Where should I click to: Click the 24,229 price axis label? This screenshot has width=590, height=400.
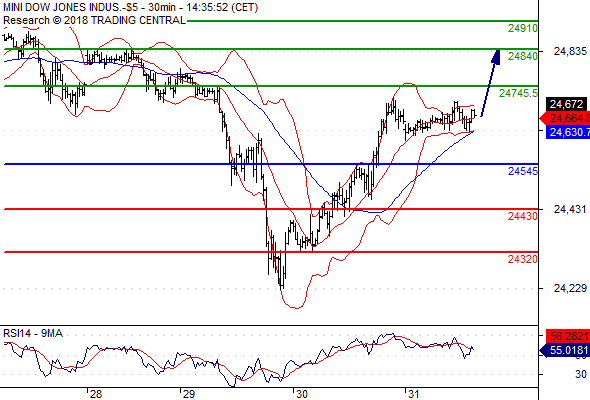[570, 288]
